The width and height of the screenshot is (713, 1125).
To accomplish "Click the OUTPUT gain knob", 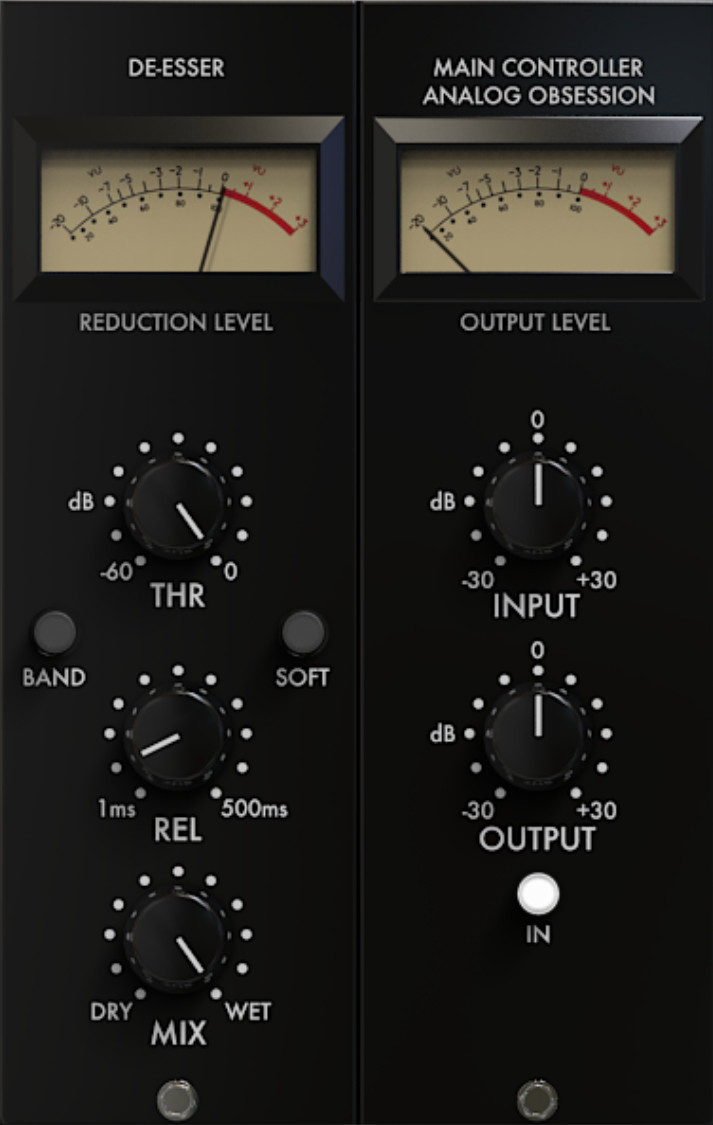I will (x=538, y=739).
